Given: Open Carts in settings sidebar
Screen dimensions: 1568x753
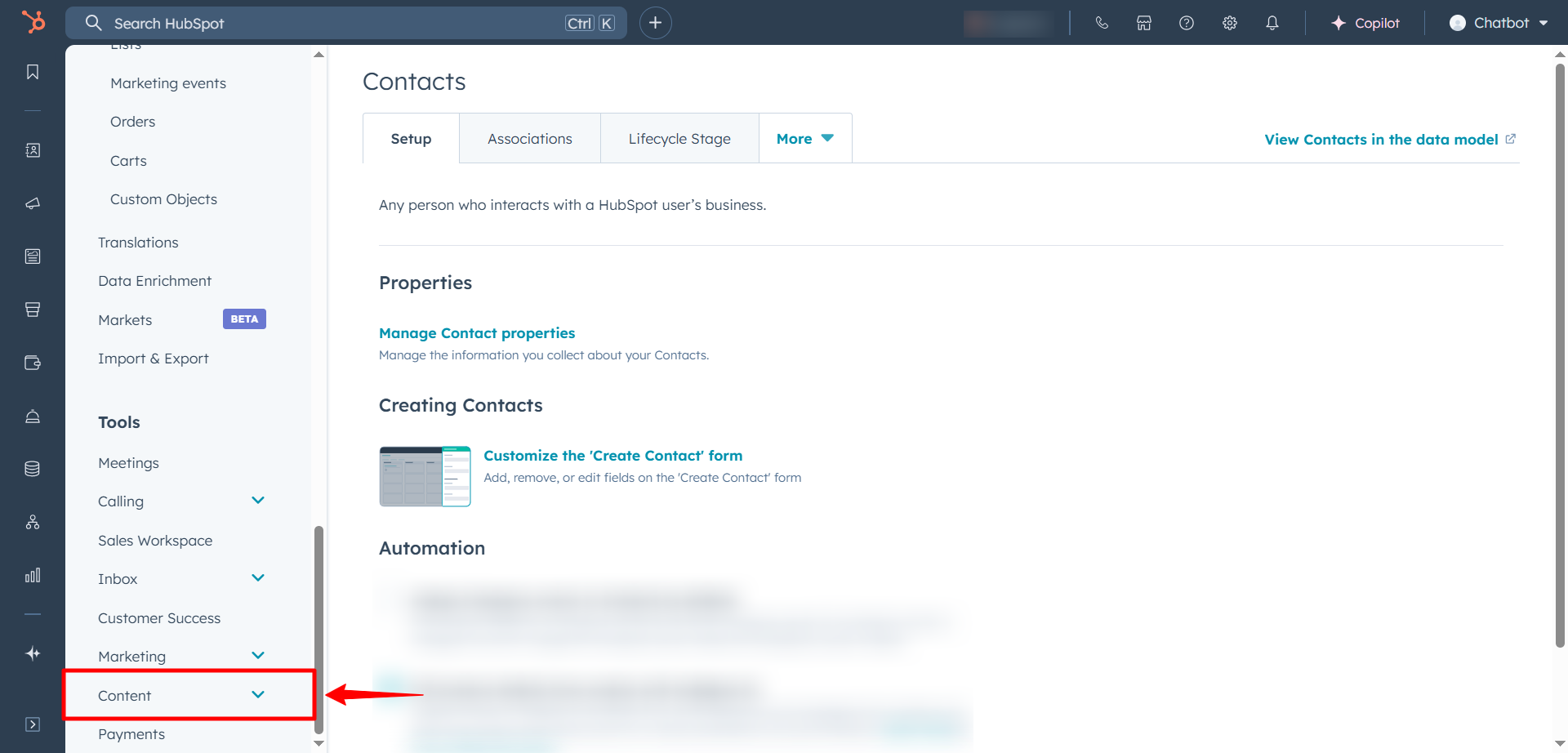Looking at the screenshot, I should pyautogui.click(x=128, y=161).
